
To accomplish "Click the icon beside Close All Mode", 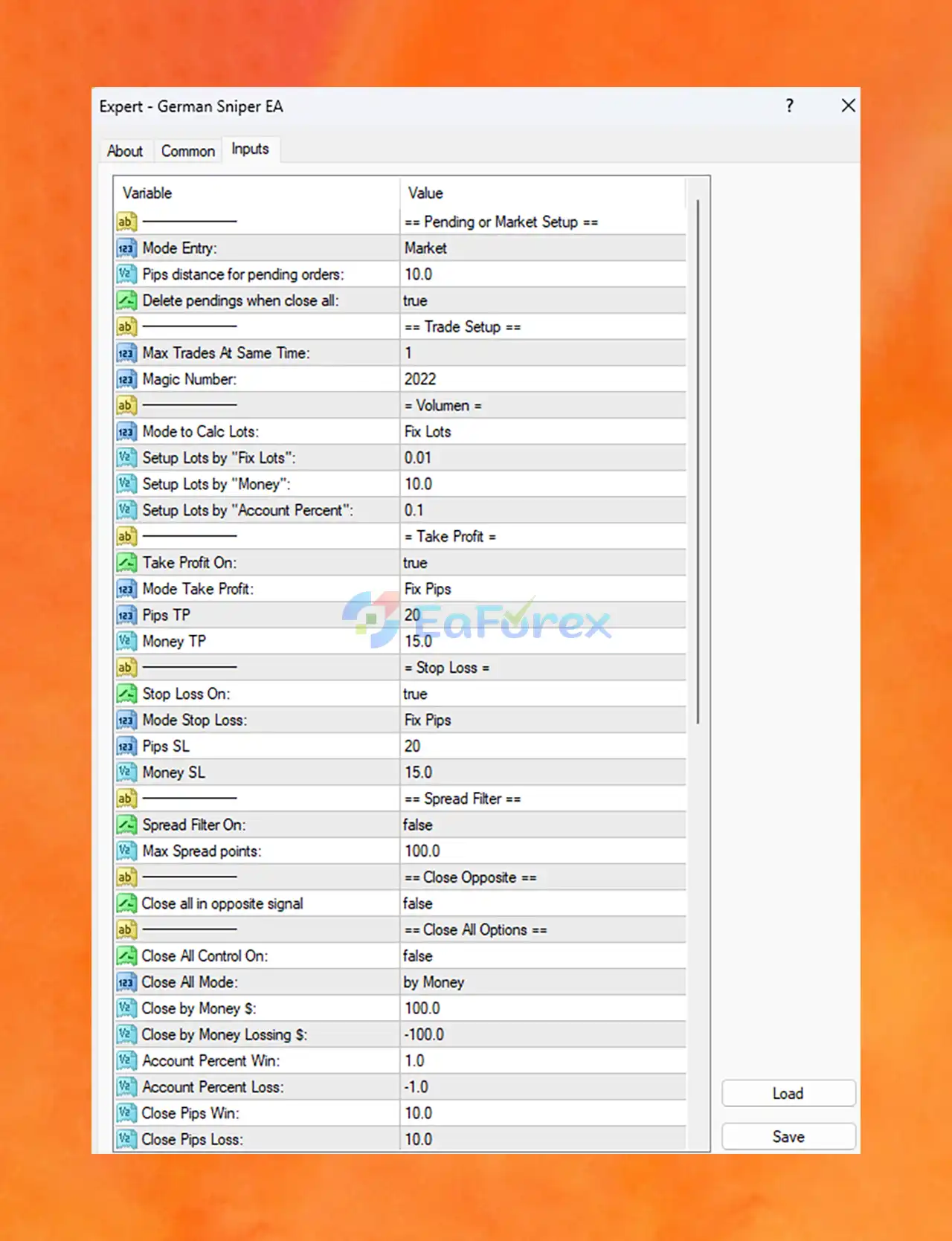I will (126, 982).
